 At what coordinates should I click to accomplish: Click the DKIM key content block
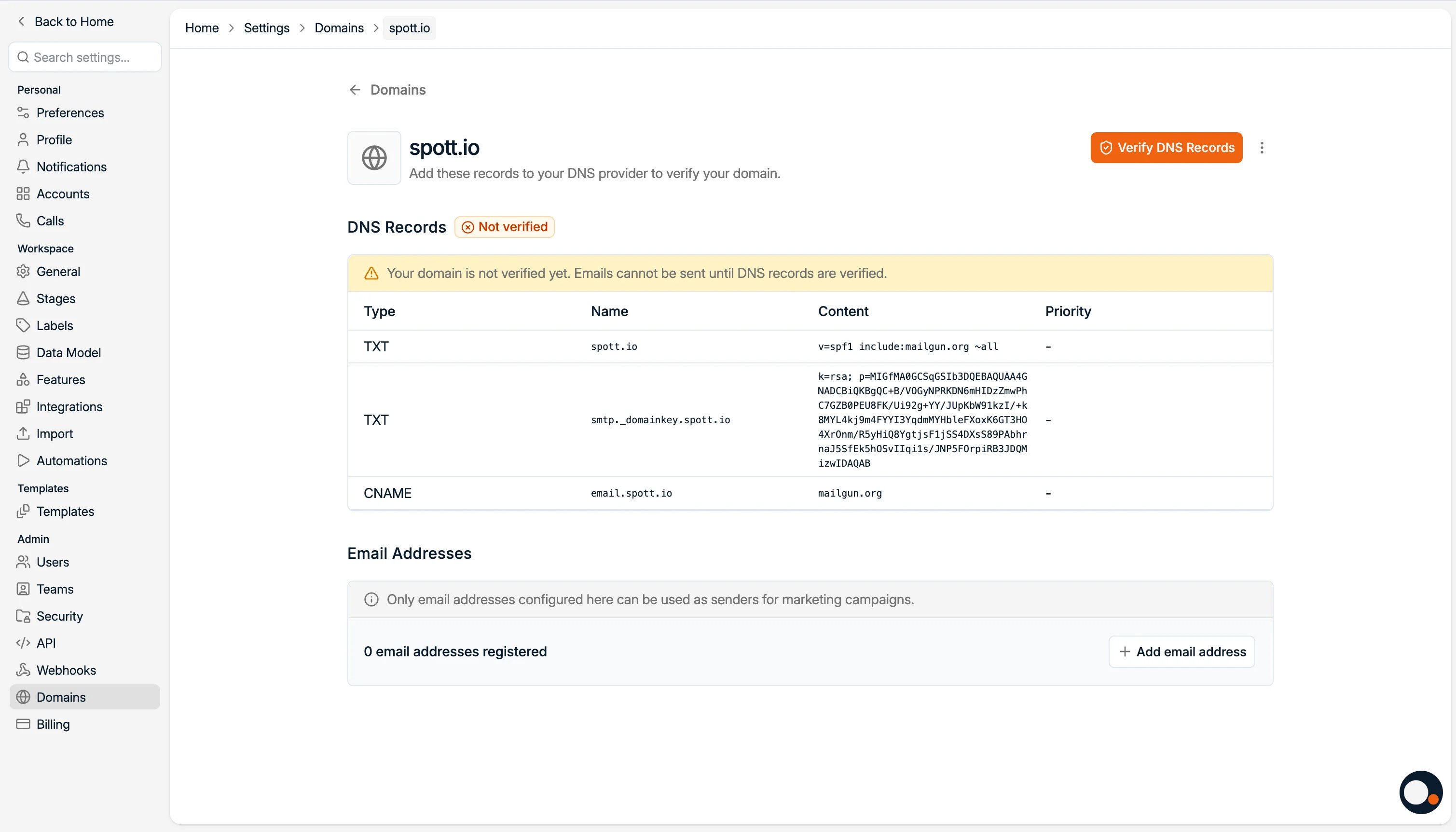(922, 420)
